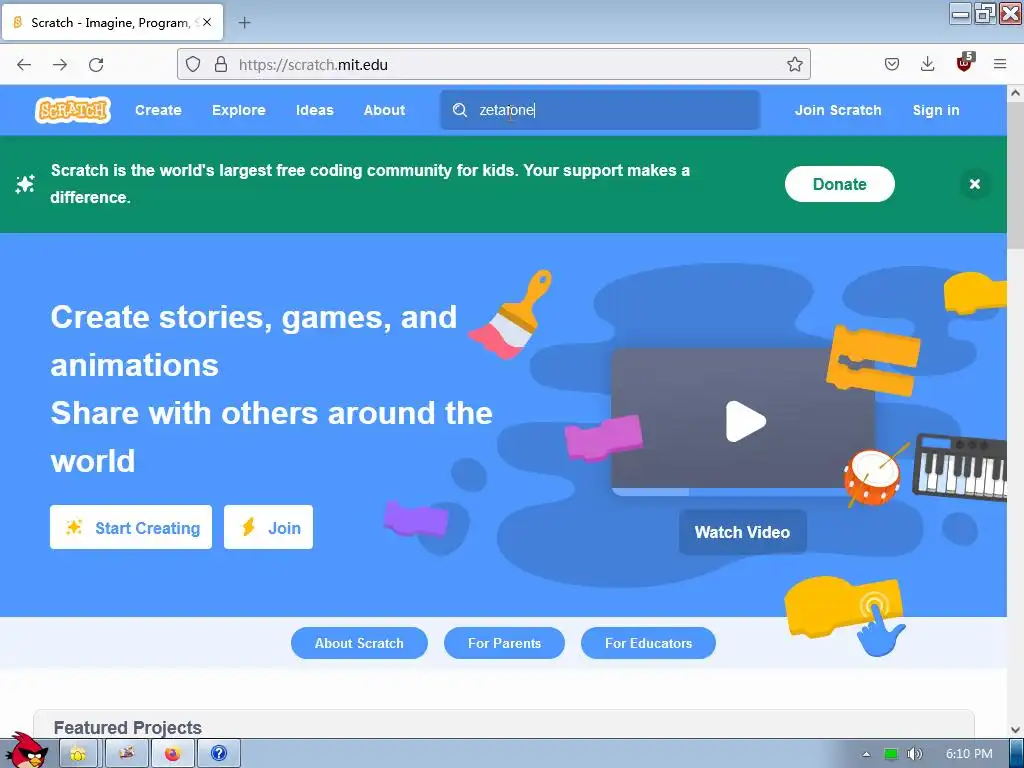Bookmark this page with star icon
The width and height of the screenshot is (1024, 768).
(x=794, y=64)
